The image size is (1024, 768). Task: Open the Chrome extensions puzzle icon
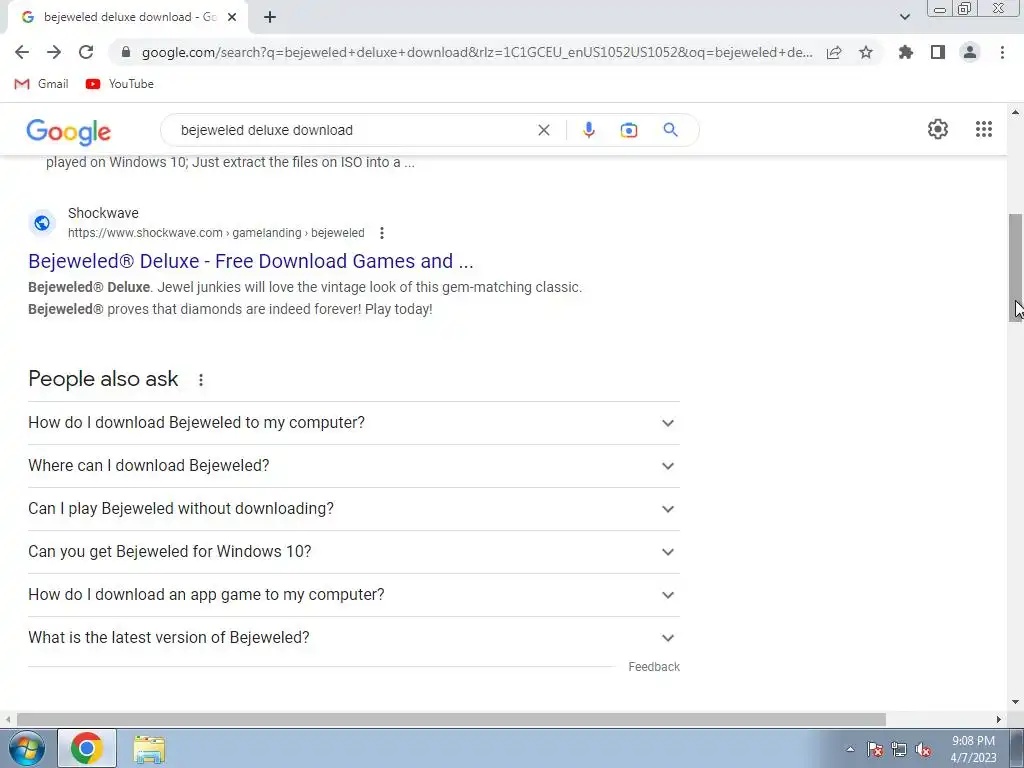(x=906, y=52)
